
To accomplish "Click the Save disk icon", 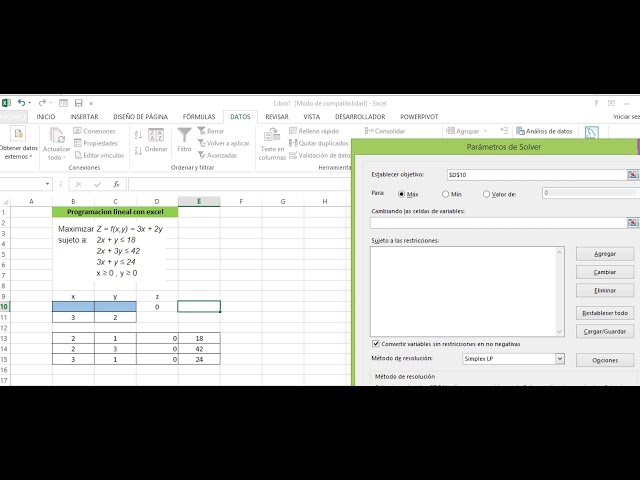I will (x=78, y=103).
